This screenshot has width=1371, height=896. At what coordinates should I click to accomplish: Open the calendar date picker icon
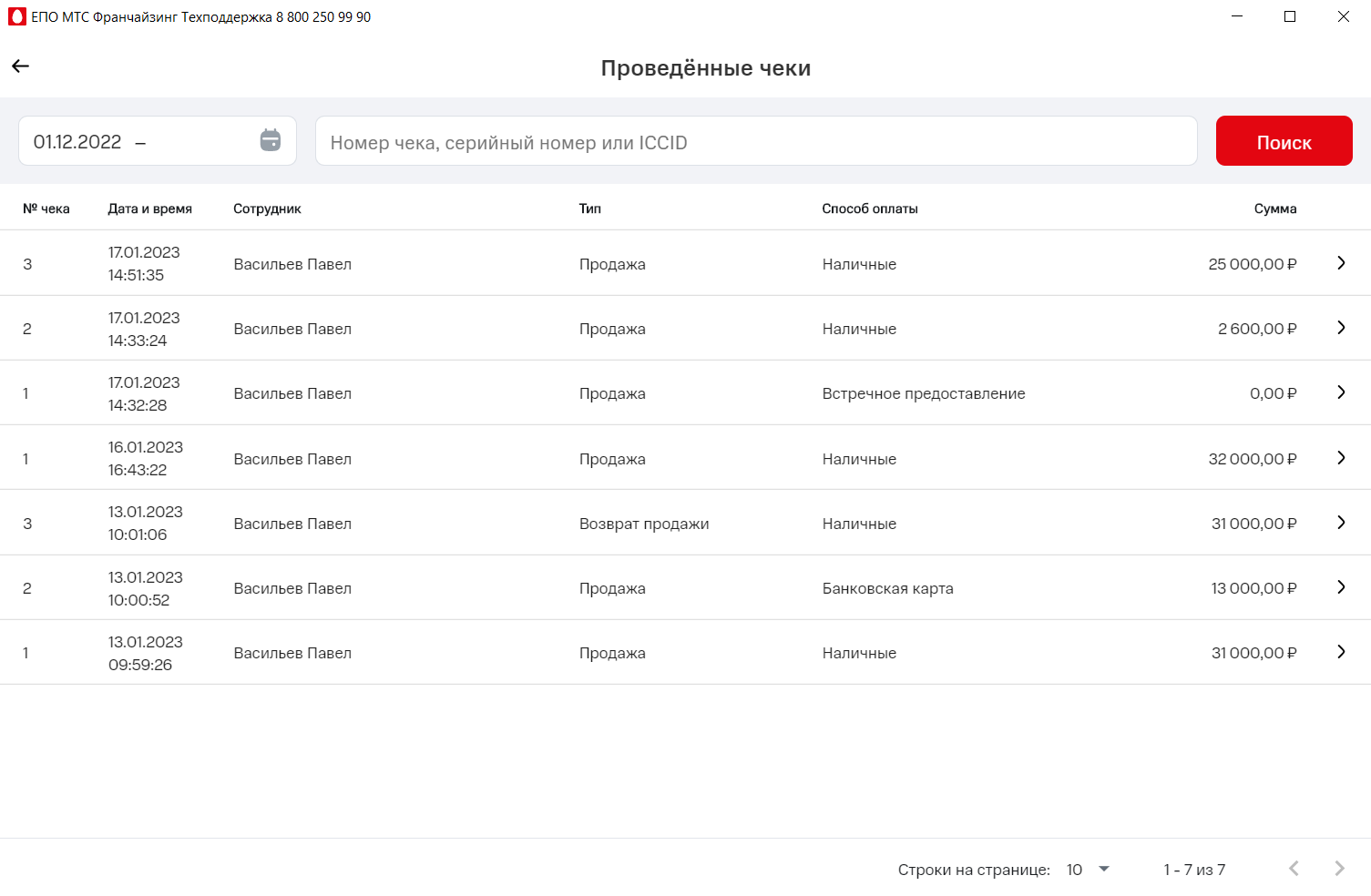[271, 140]
